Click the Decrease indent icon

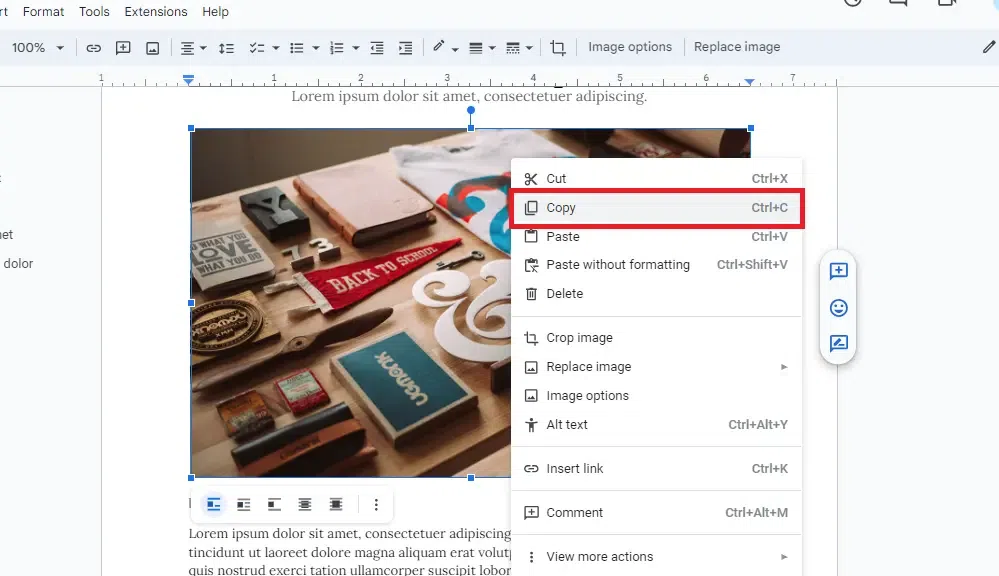[x=377, y=48]
